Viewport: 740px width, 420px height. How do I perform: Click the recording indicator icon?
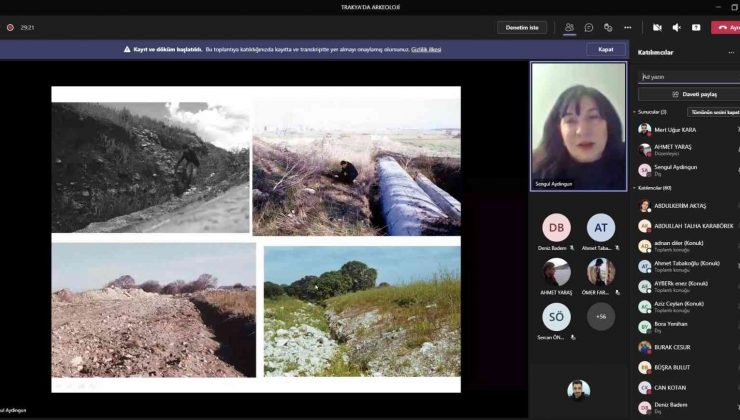(10, 28)
